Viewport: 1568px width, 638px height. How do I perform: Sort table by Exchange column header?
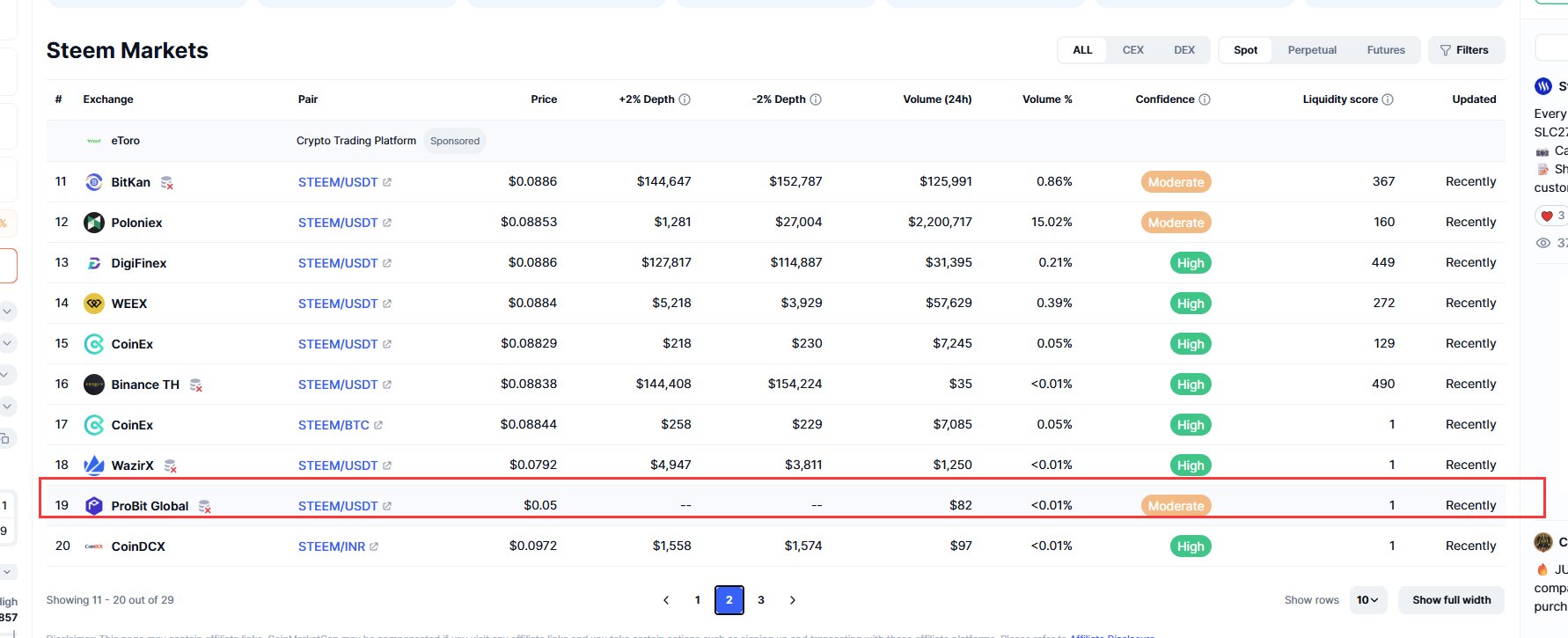click(108, 99)
